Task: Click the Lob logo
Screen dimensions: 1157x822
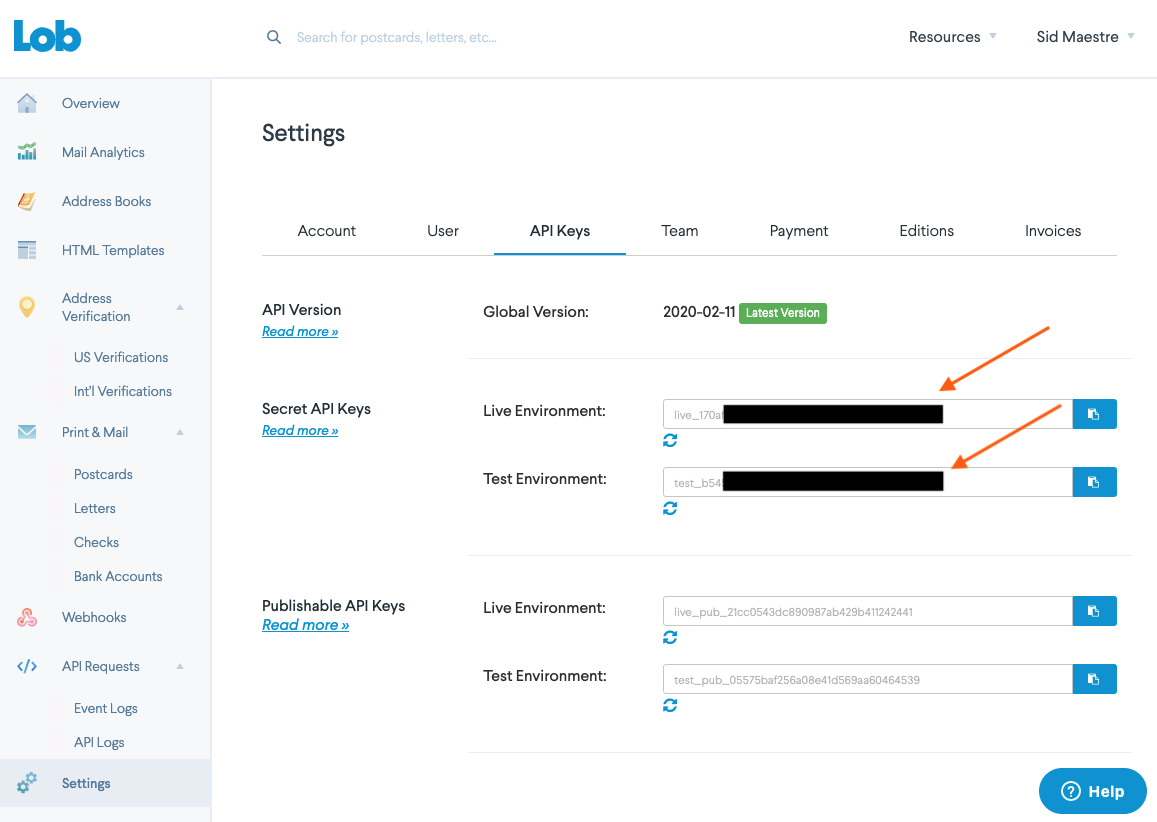Action: coord(47,36)
